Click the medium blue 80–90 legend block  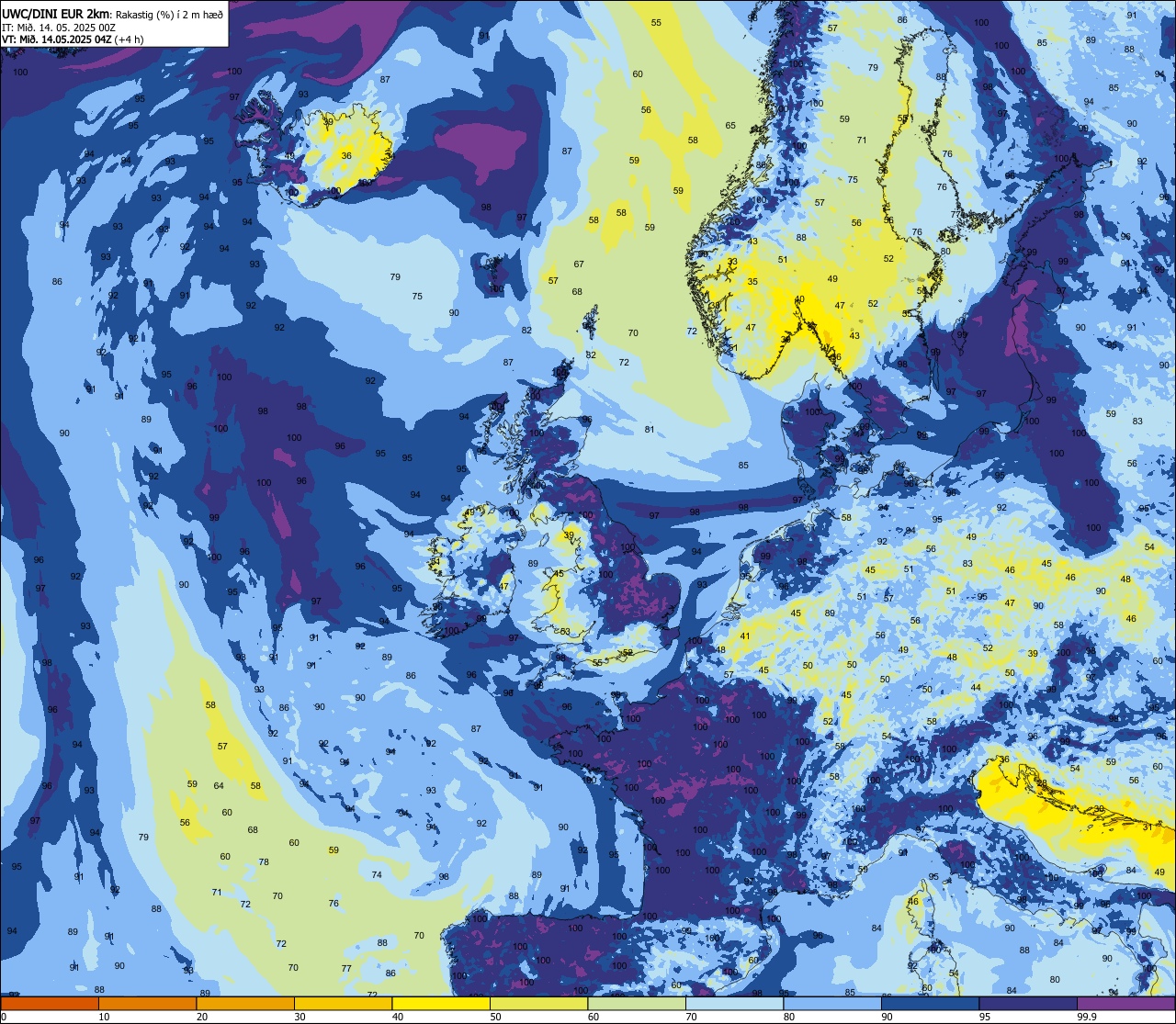832,1003
